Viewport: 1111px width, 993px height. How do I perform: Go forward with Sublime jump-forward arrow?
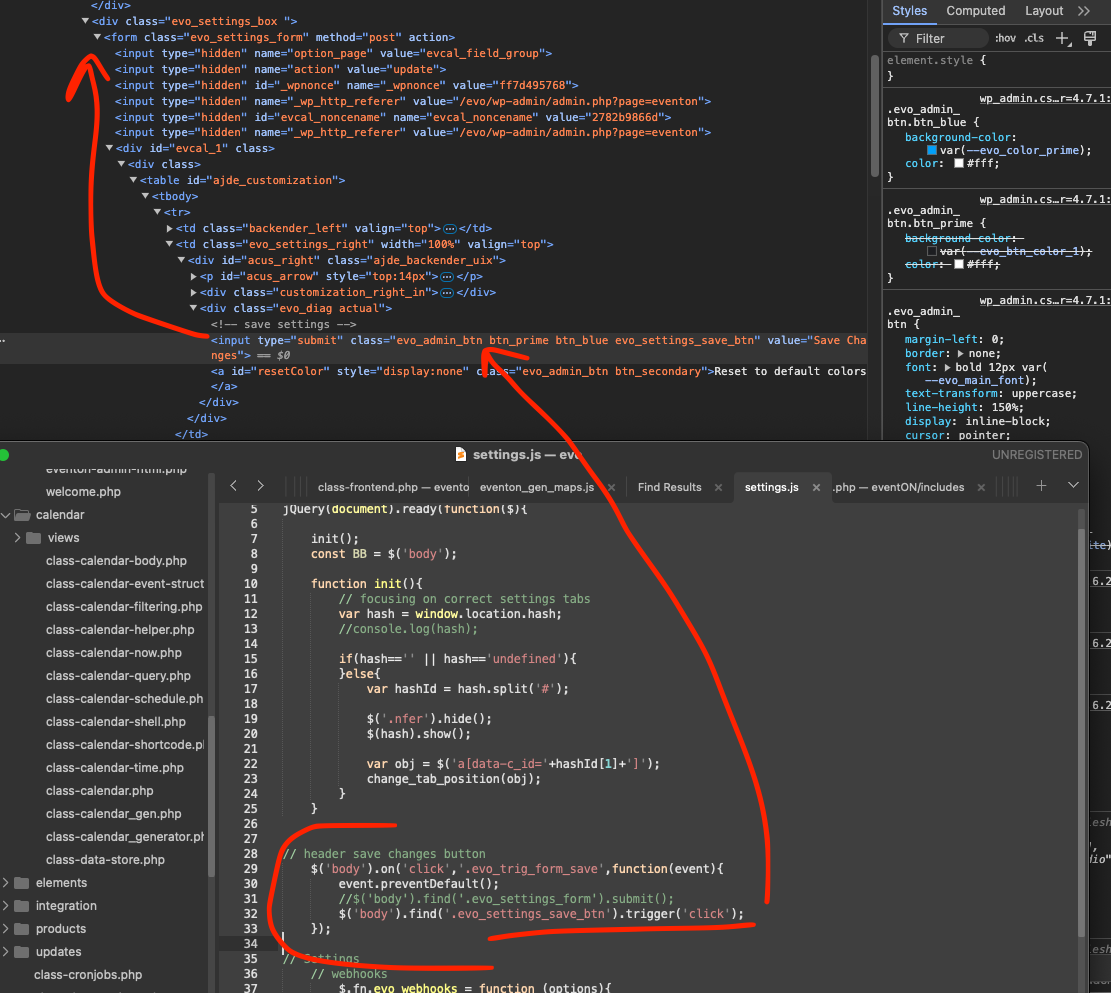coord(260,486)
